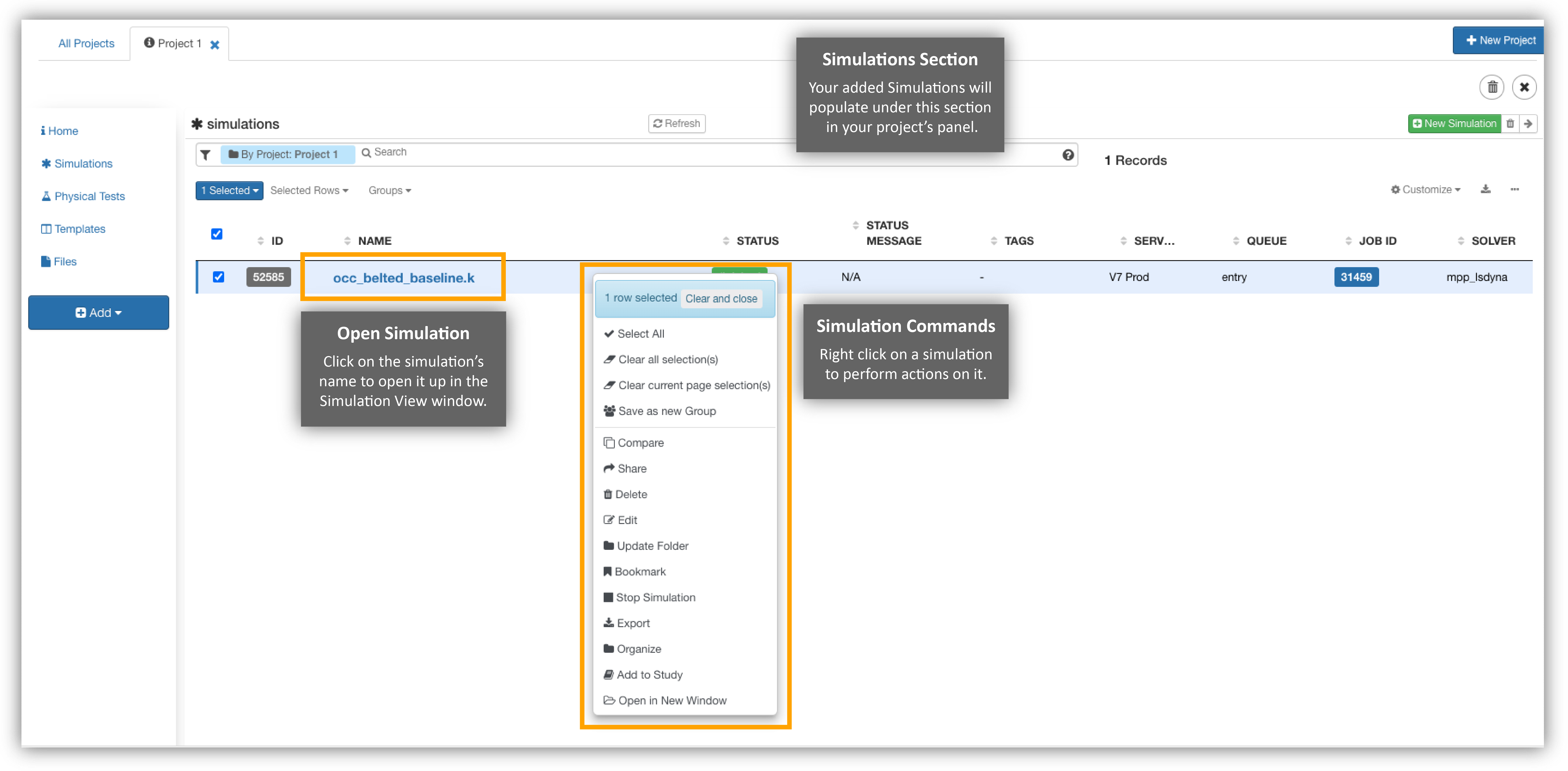Sort by STATUS column arrows
Image resolution: width=1568 pixels, height=771 pixels.
pyautogui.click(x=726, y=241)
